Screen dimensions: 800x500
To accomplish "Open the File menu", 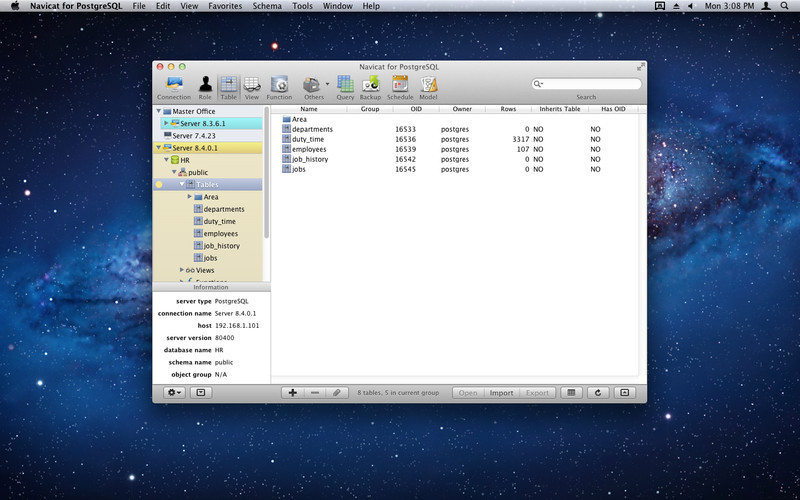I will 139,6.
